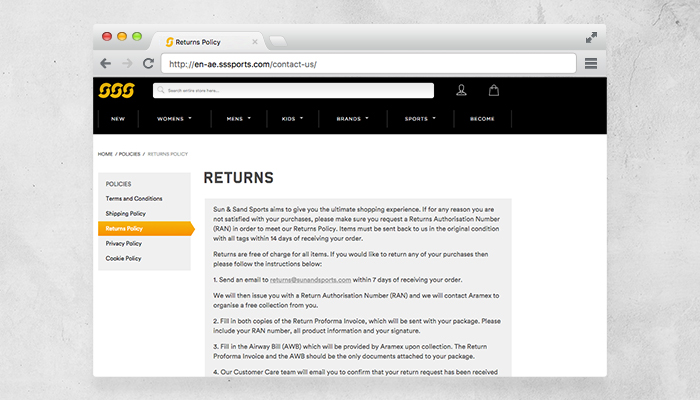The width and height of the screenshot is (700, 400).
Task: Close the Returns Policy tab
Action: (255, 42)
